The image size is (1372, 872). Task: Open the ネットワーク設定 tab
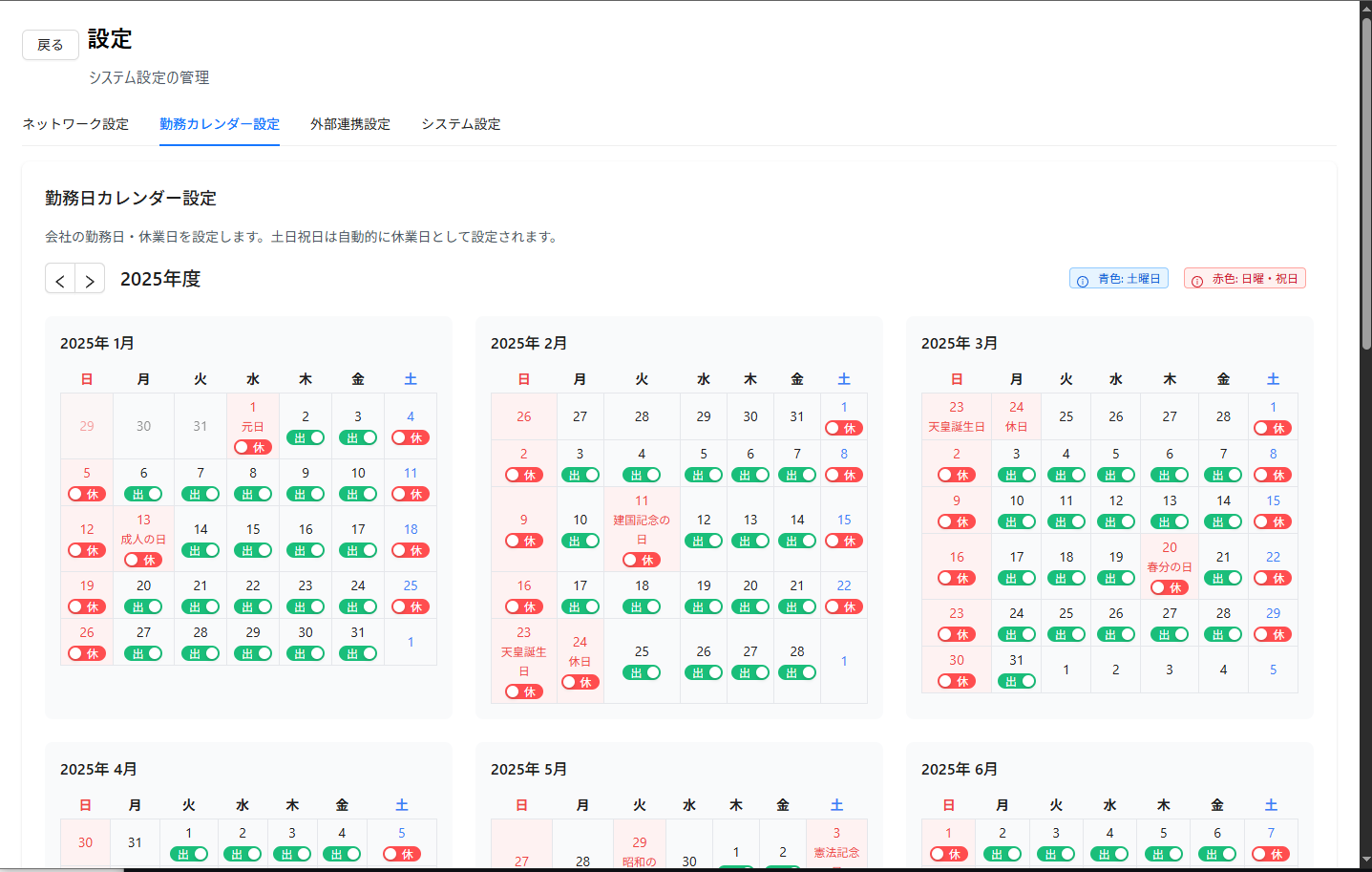[75, 124]
